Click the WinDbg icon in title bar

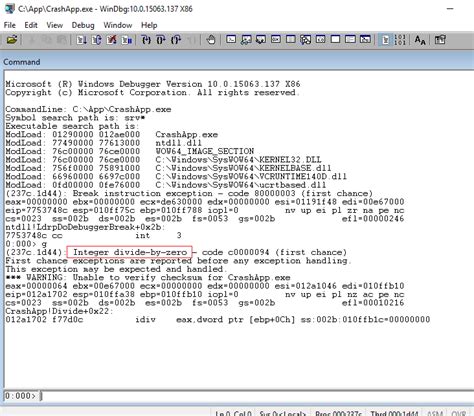[10, 9]
